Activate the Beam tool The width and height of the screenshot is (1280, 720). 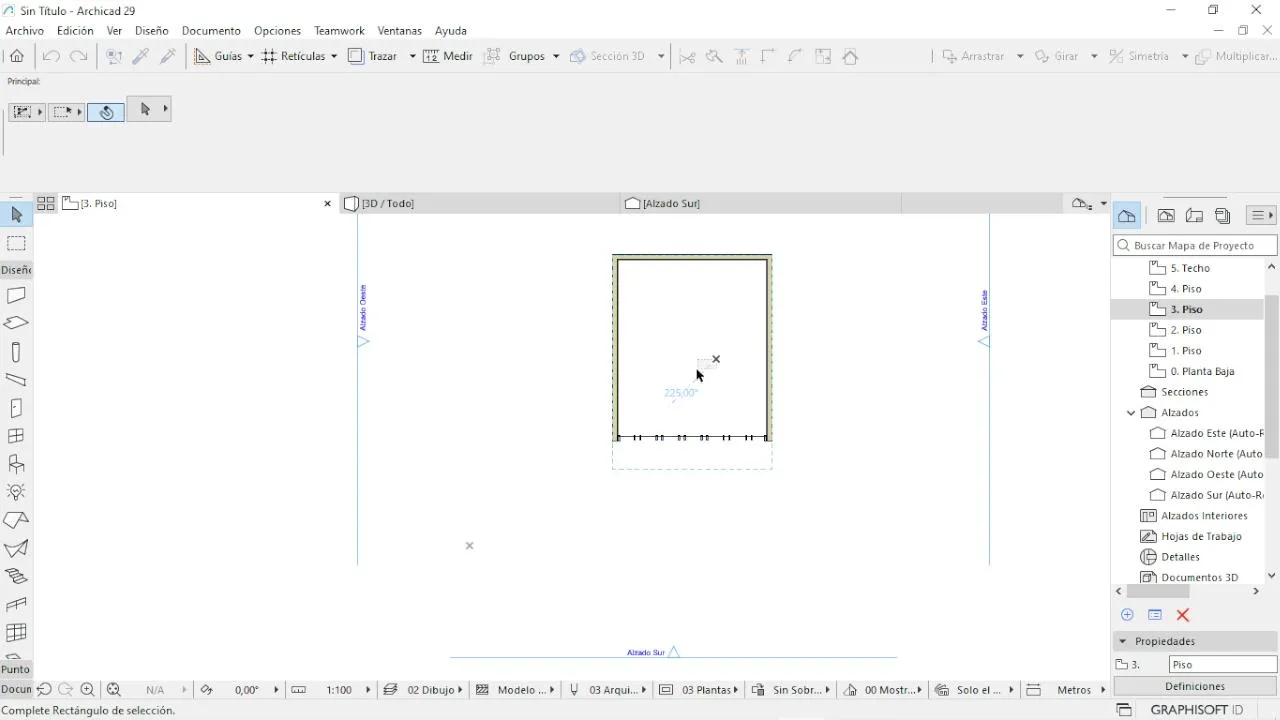pyautogui.click(x=16, y=380)
